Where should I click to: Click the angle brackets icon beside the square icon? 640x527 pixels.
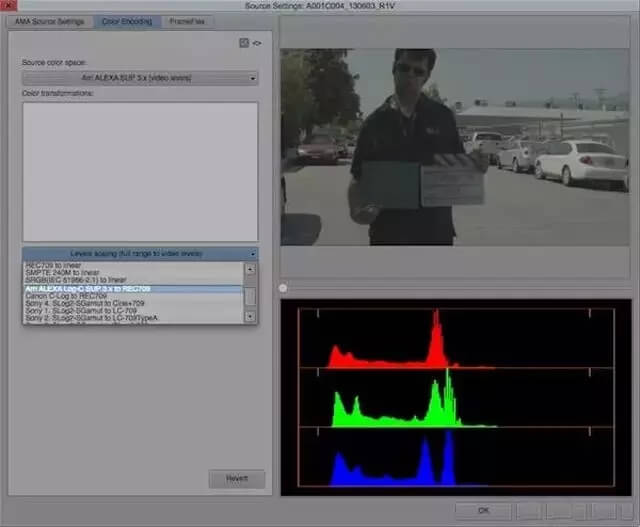point(256,43)
